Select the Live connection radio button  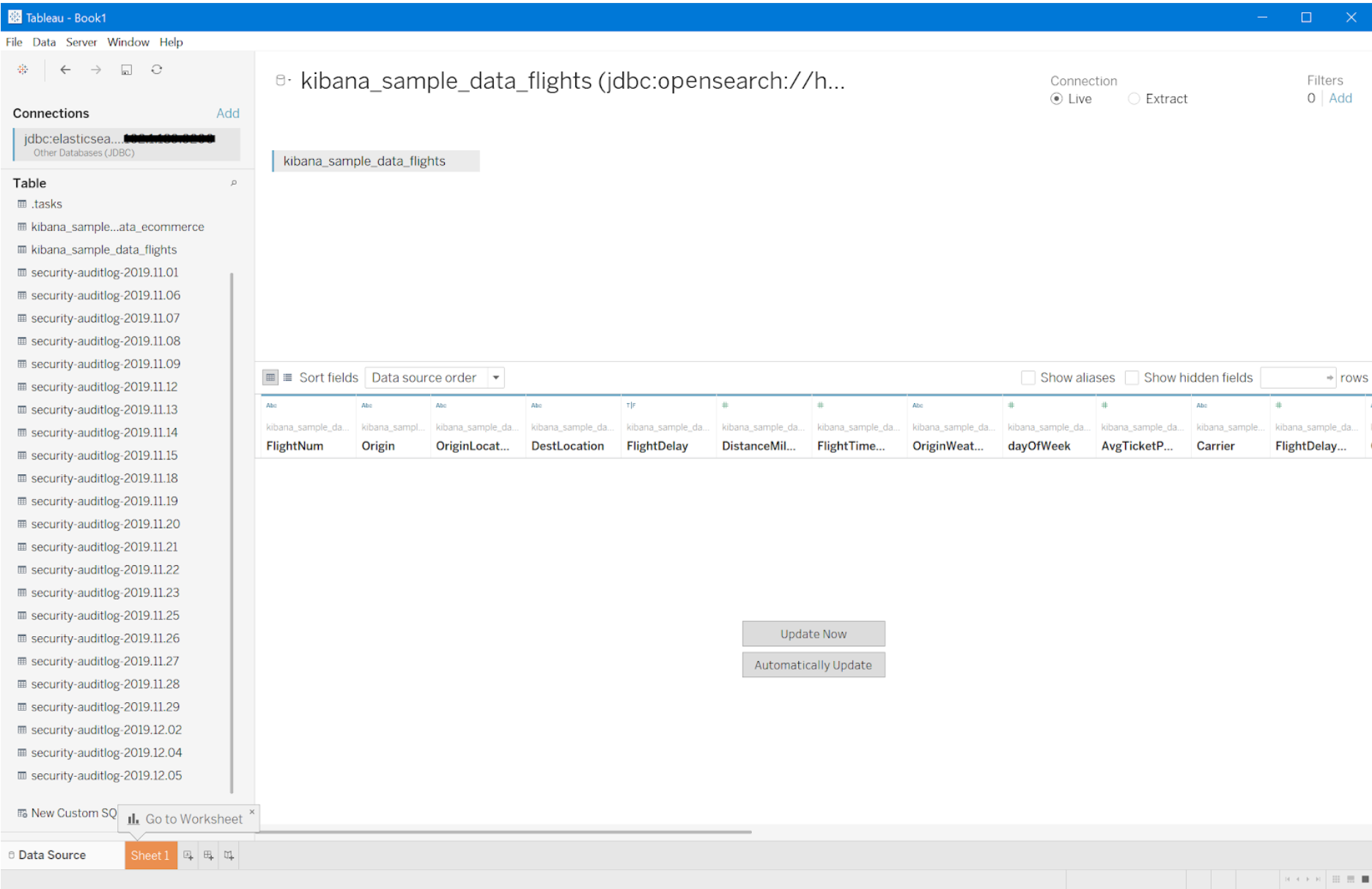coord(1056,99)
